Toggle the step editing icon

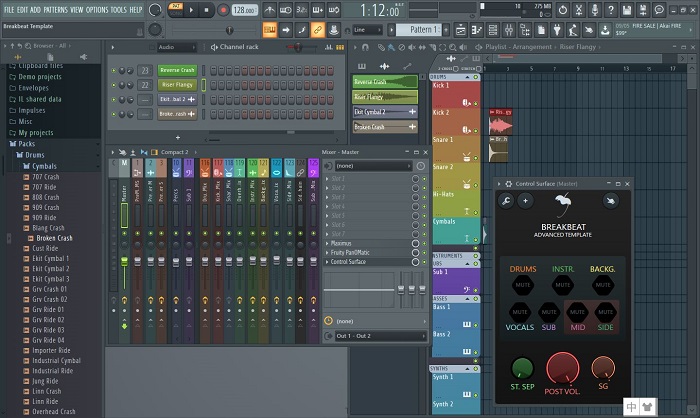tap(302, 30)
